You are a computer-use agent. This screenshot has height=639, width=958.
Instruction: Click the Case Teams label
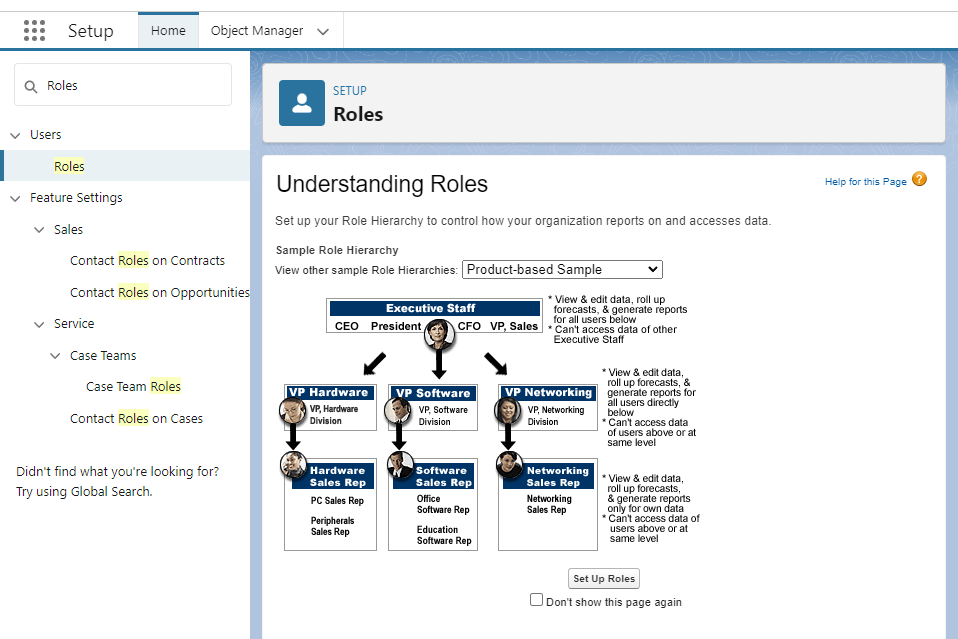click(x=103, y=356)
